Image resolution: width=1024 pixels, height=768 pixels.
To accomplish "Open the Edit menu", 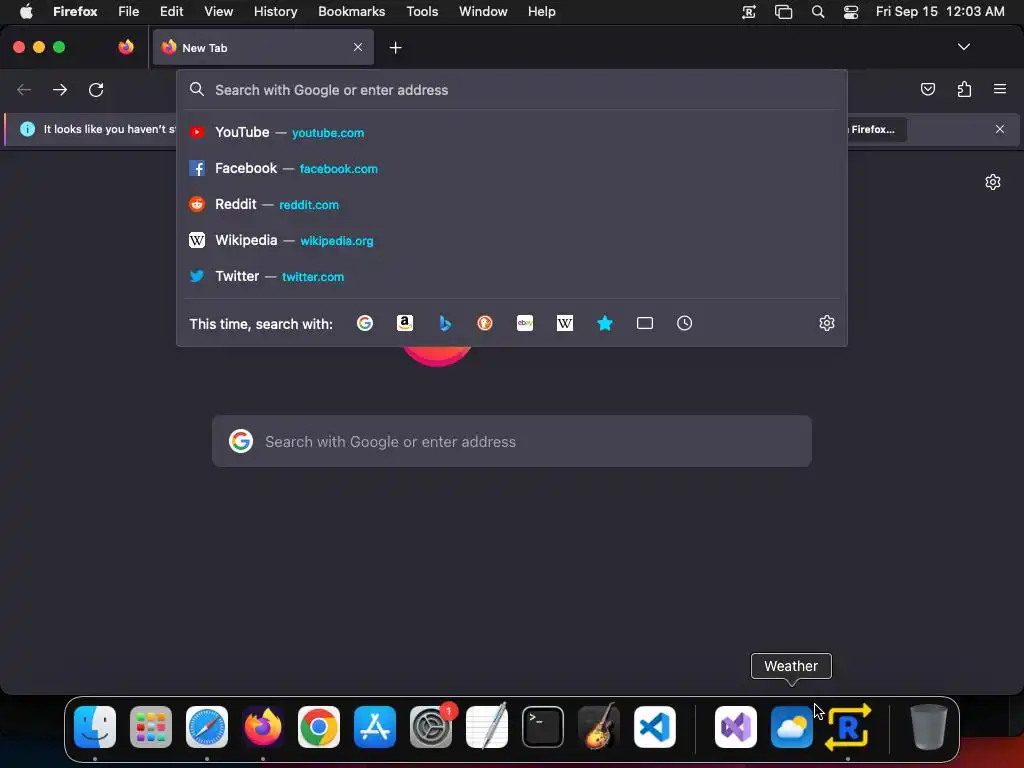I will click(172, 12).
